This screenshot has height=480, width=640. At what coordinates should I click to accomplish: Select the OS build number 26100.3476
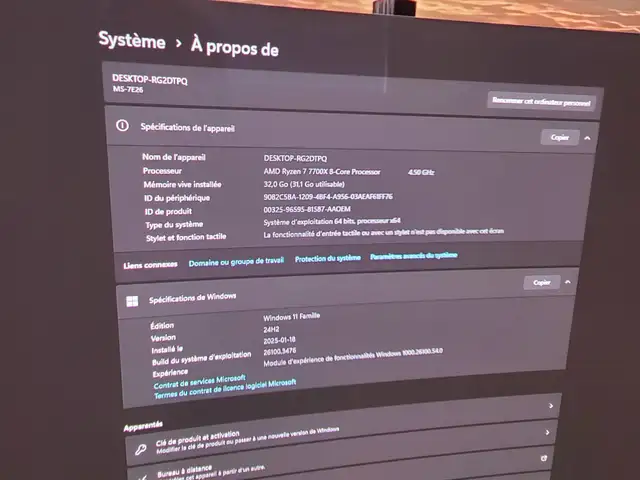[x=280, y=351]
